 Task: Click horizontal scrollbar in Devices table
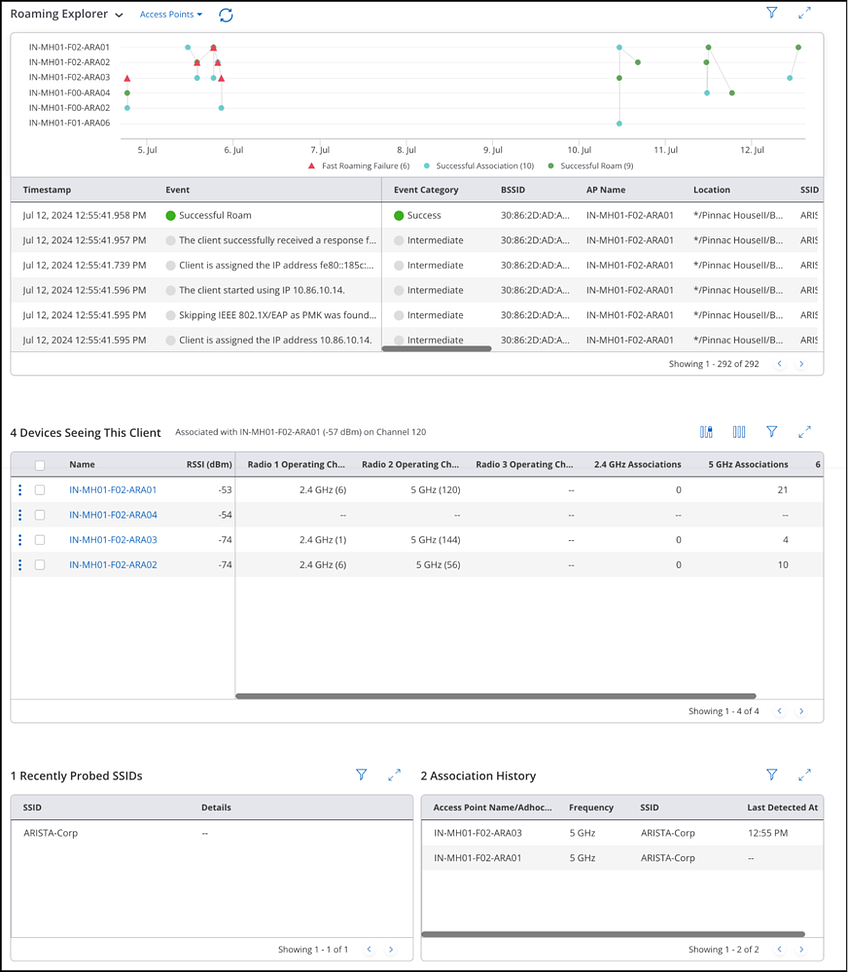coord(495,696)
